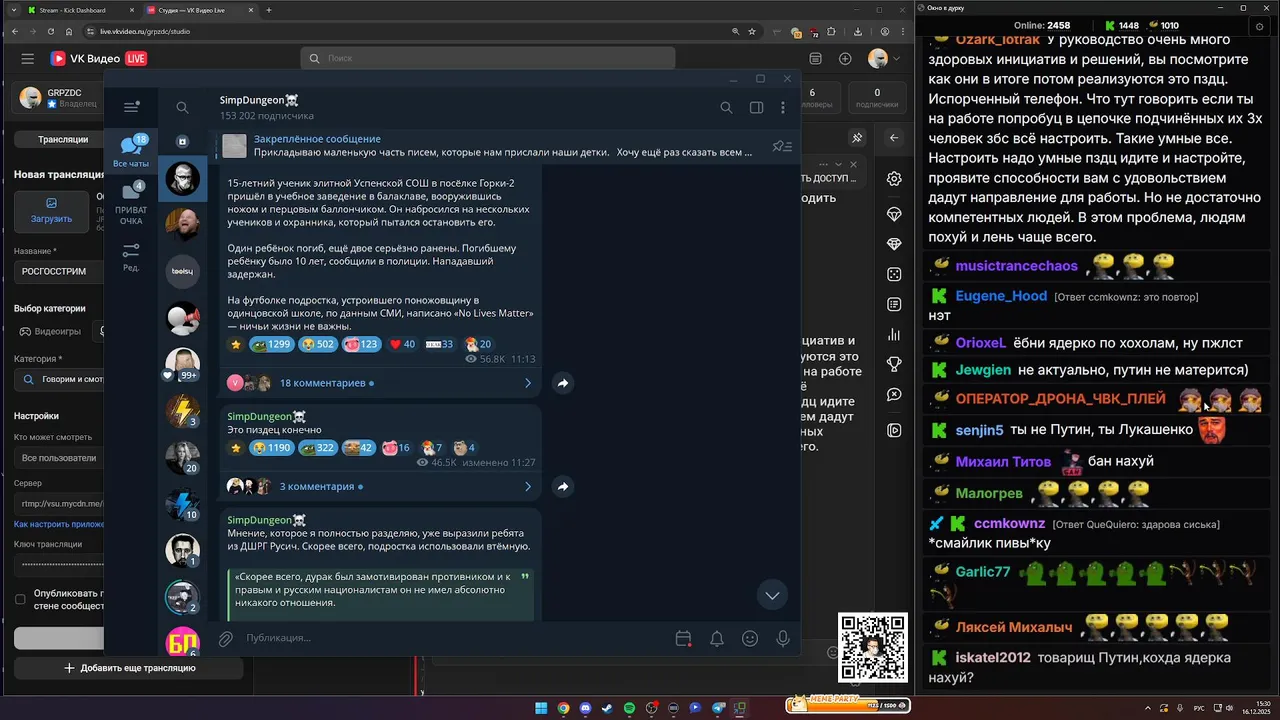The height and width of the screenshot is (720, 1280).
Task: Open the scheduled messages calendar icon
Action: [x=683, y=638]
